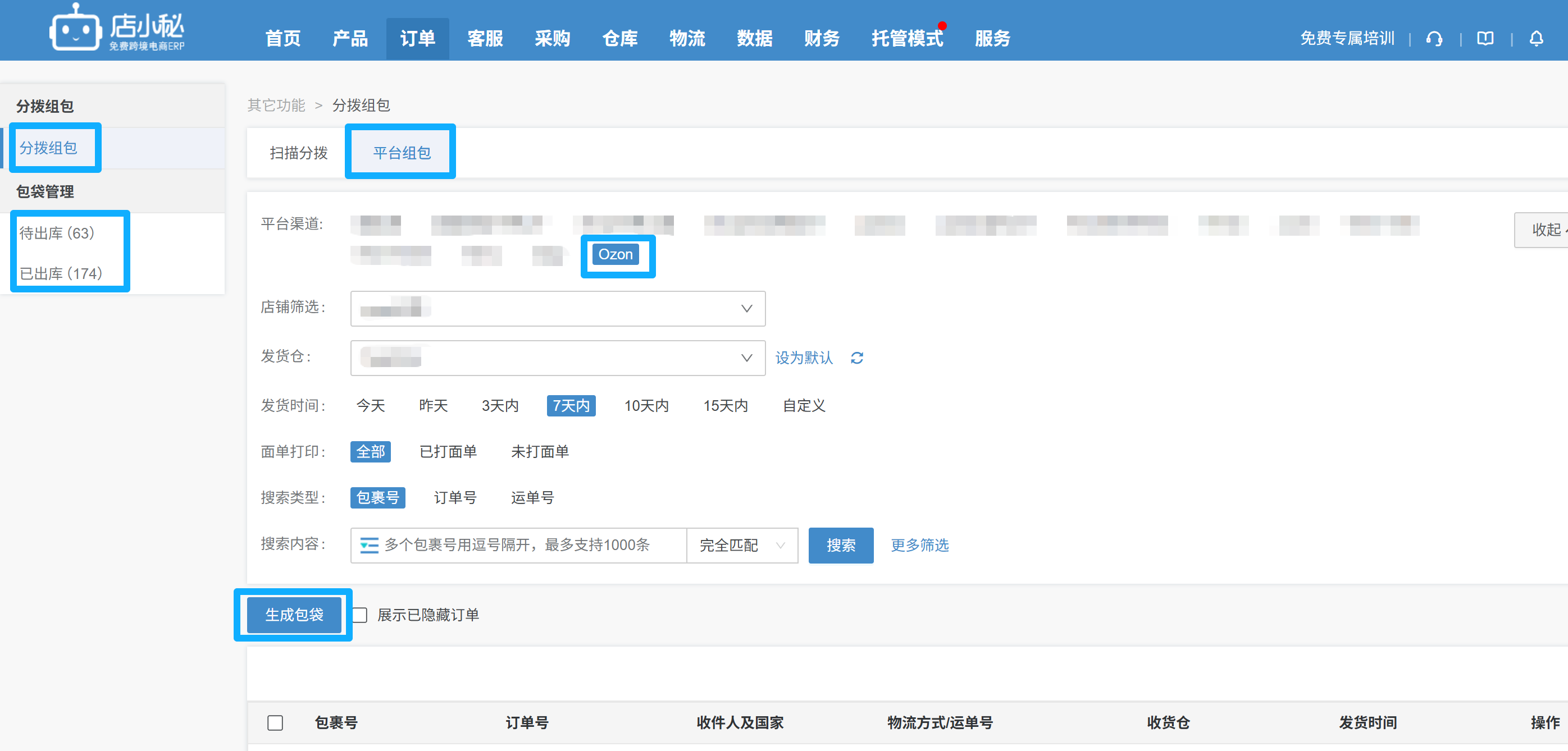Choose 自定义 shipping time range

pos(804,406)
